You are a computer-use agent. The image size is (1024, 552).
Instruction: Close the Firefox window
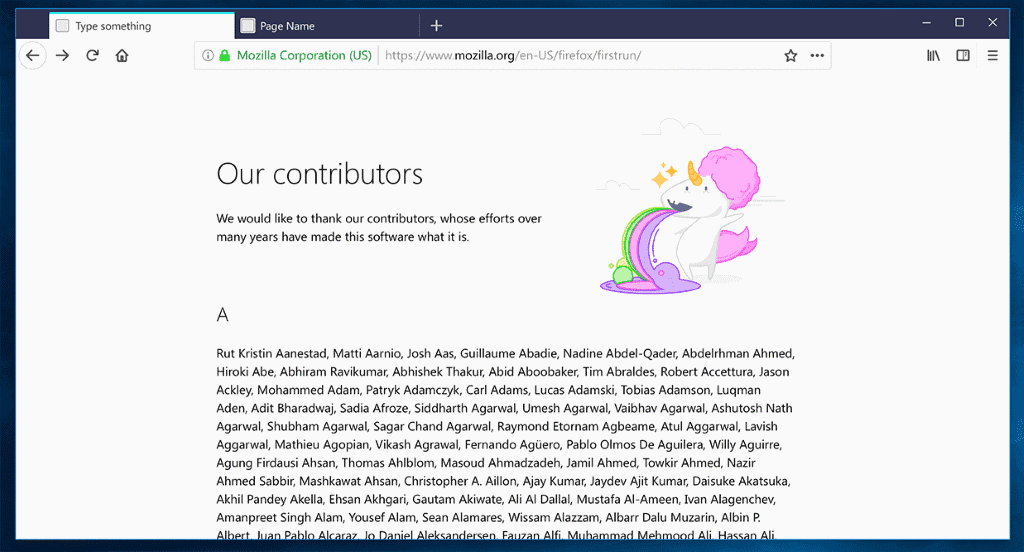pyautogui.click(x=993, y=23)
